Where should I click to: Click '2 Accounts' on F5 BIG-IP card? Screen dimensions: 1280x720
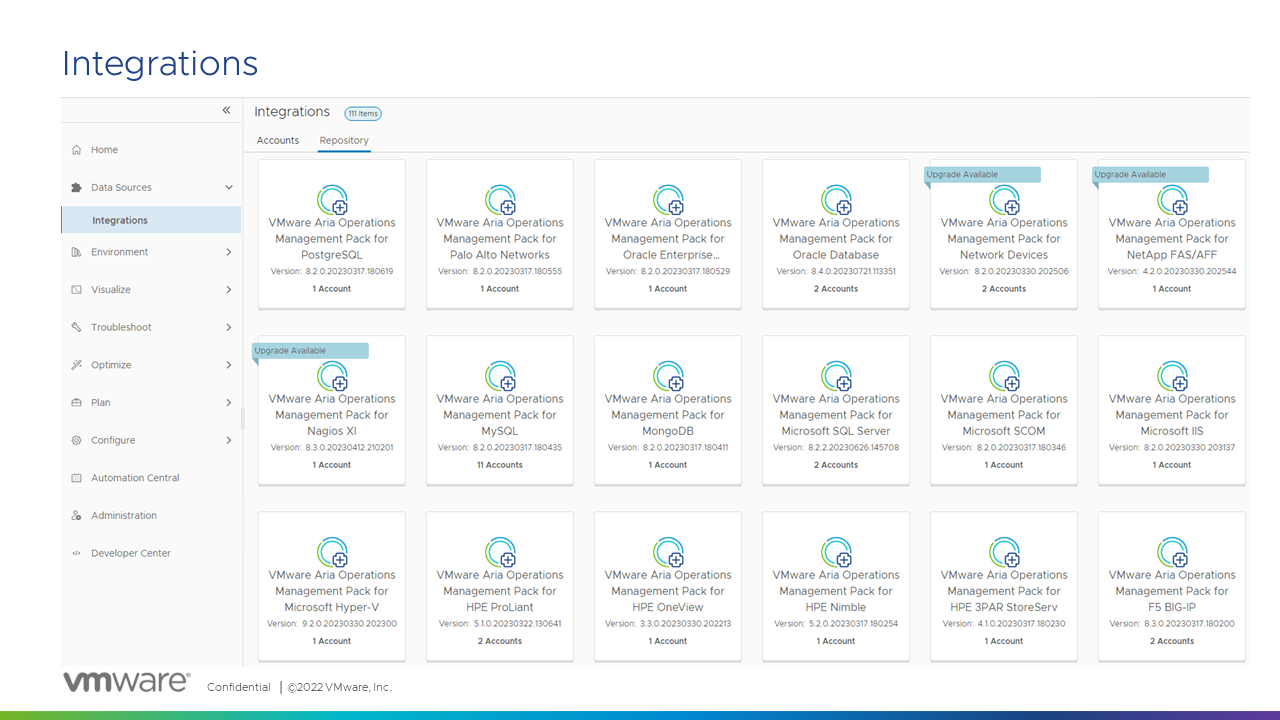(x=1172, y=641)
